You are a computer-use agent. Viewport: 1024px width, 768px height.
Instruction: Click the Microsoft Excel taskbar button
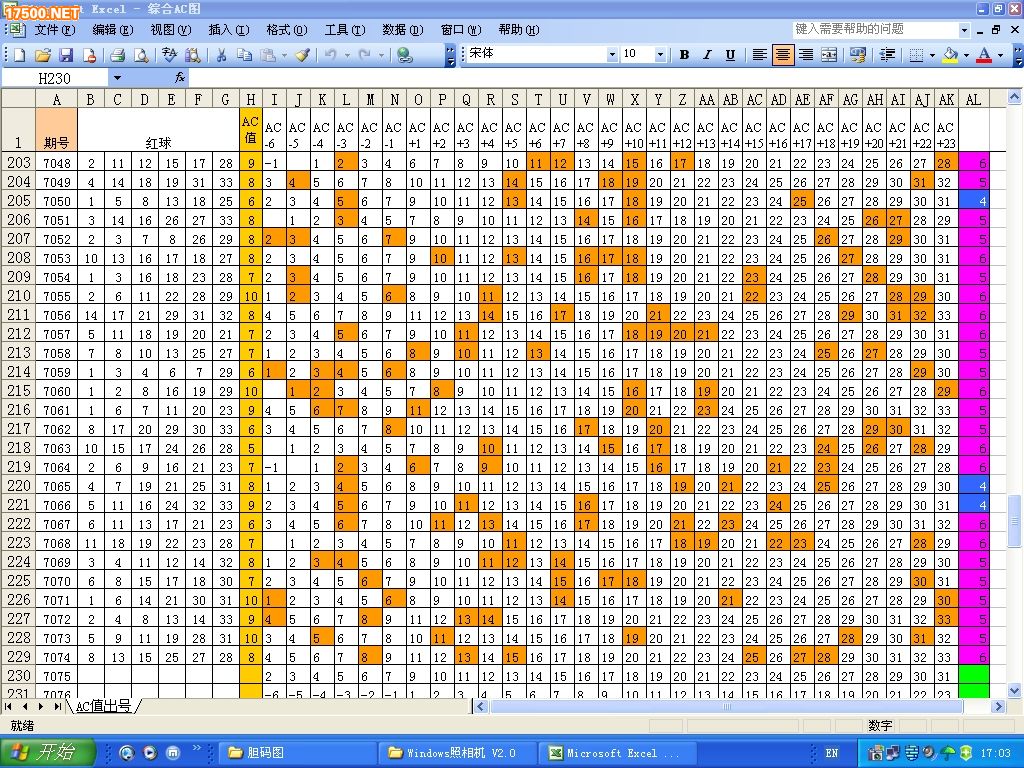coord(620,752)
